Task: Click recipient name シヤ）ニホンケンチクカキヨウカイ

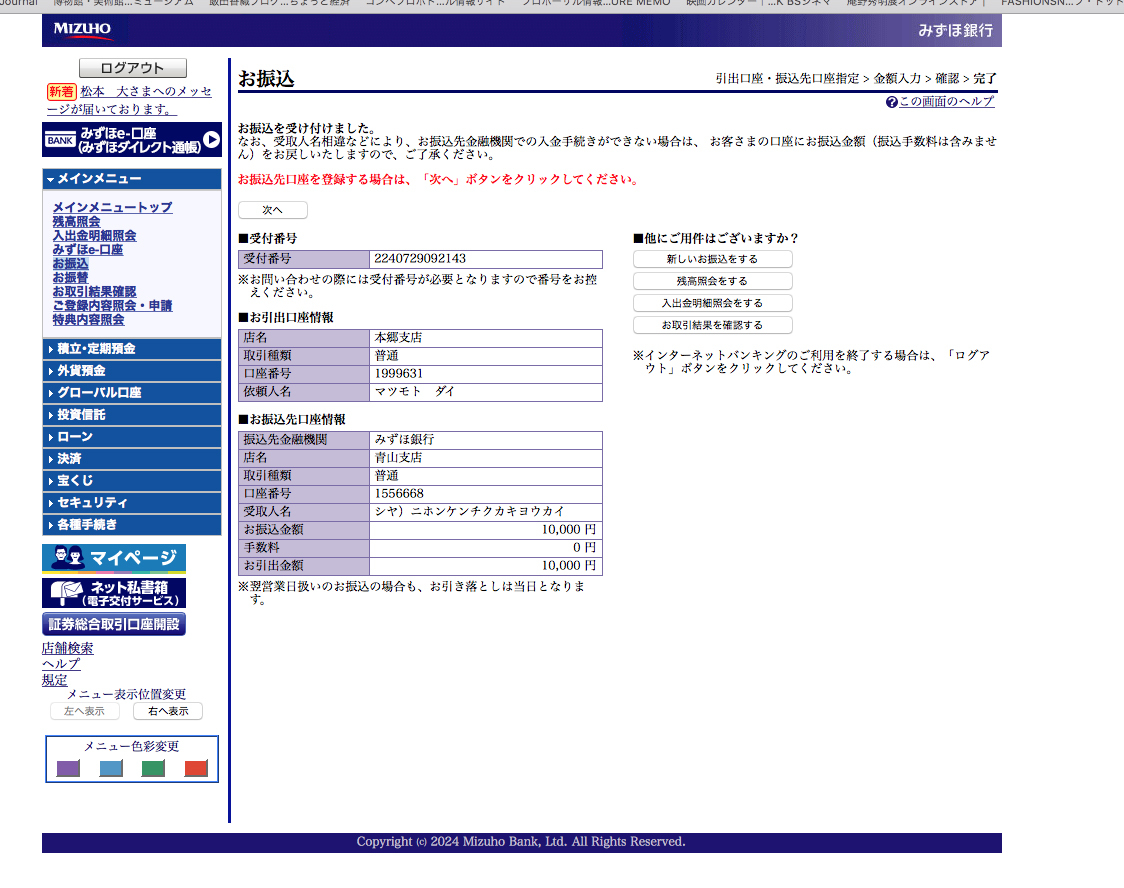Action: [470, 511]
